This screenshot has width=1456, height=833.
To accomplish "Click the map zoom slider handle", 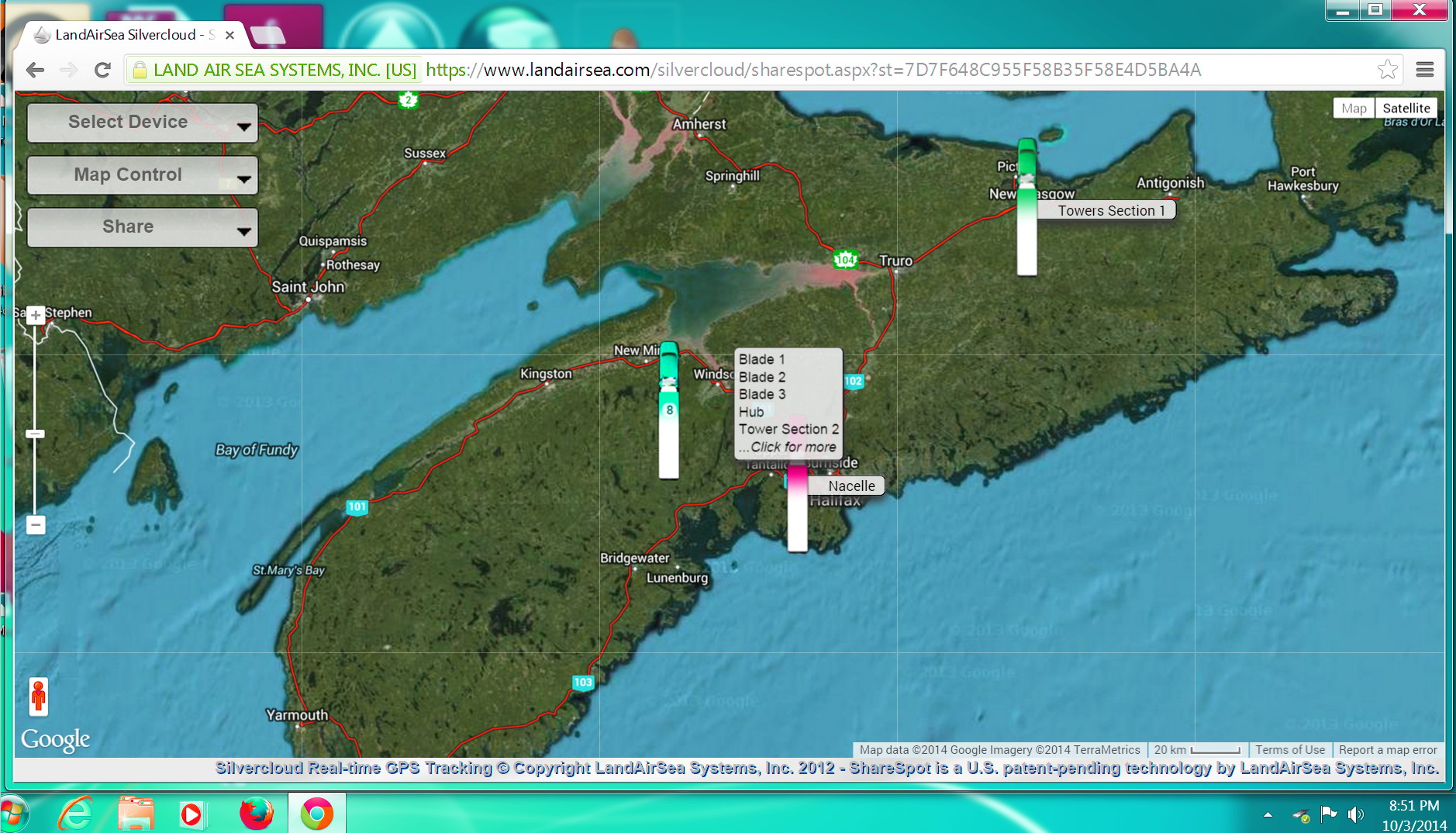I will 36,434.
